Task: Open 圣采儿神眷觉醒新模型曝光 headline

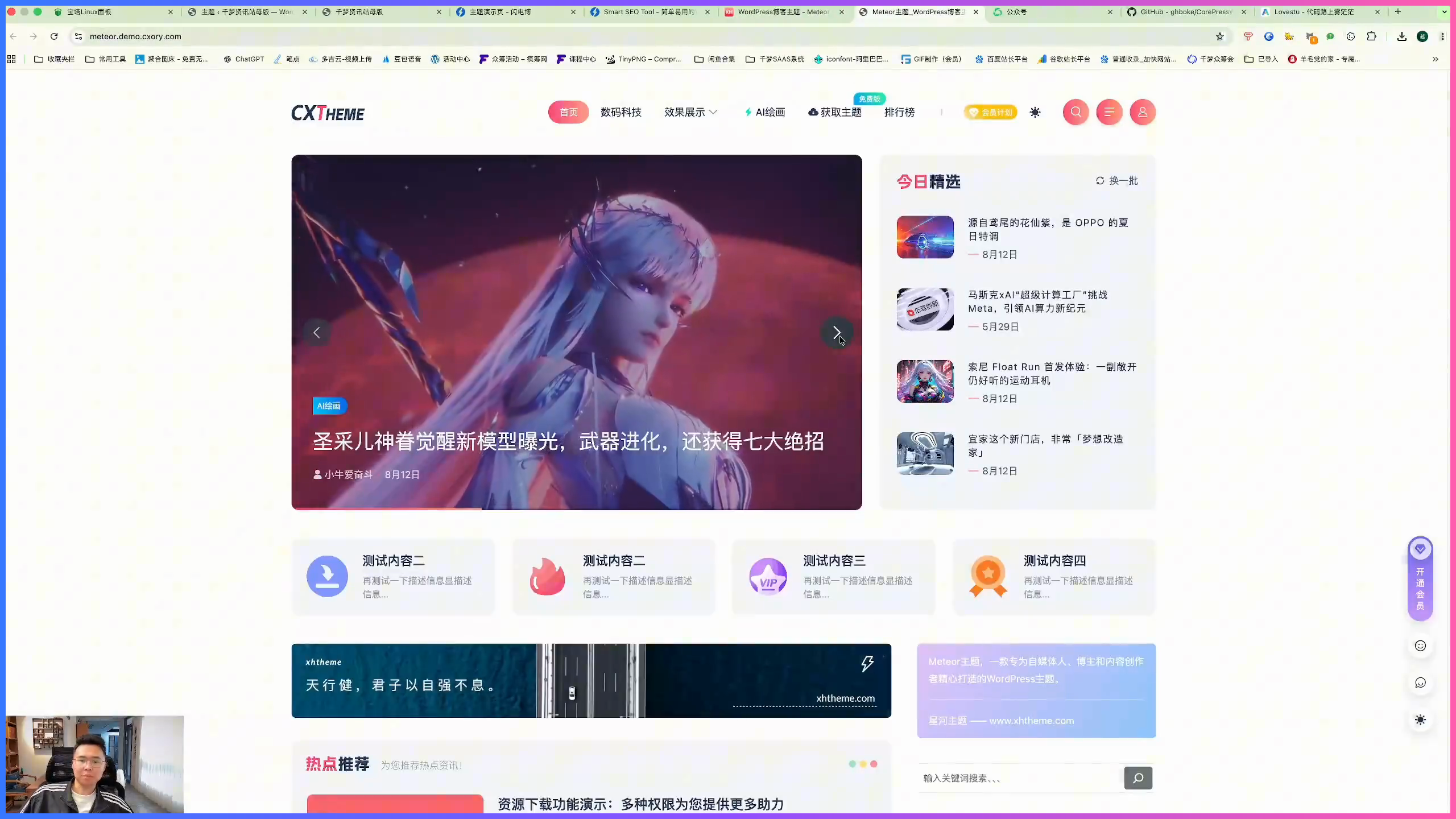Action: pyautogui.click(x=568, y=441)
